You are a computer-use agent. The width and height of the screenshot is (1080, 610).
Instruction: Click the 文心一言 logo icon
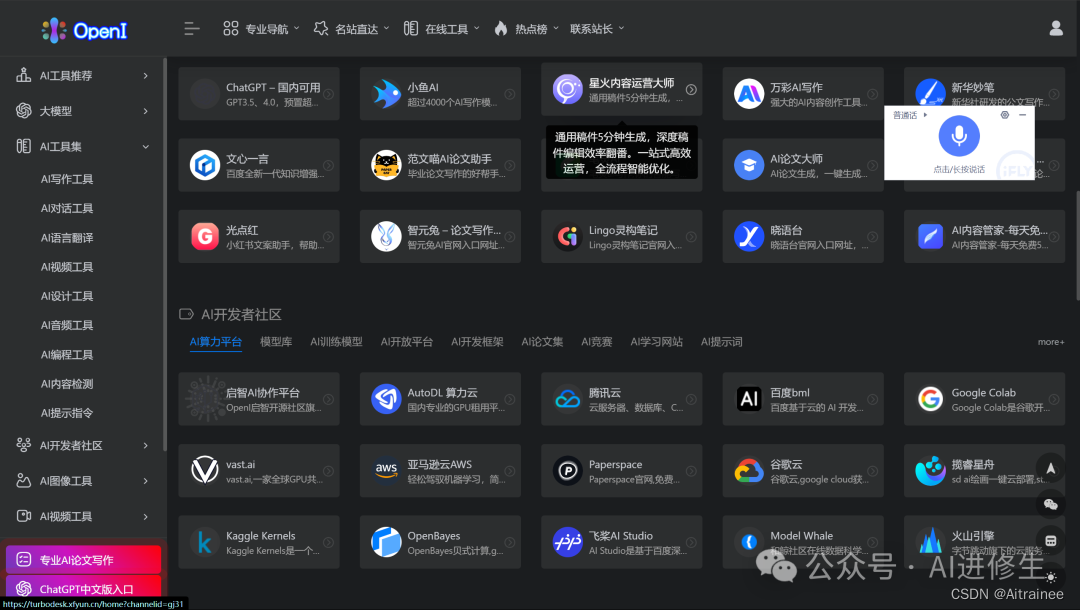(205, 165)
